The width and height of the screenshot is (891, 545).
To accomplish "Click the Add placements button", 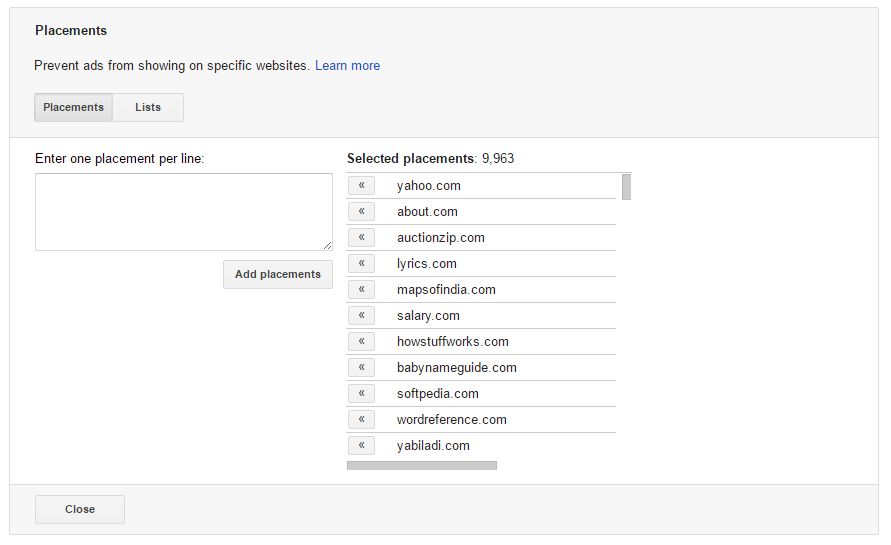I will [x=278, y=274].
